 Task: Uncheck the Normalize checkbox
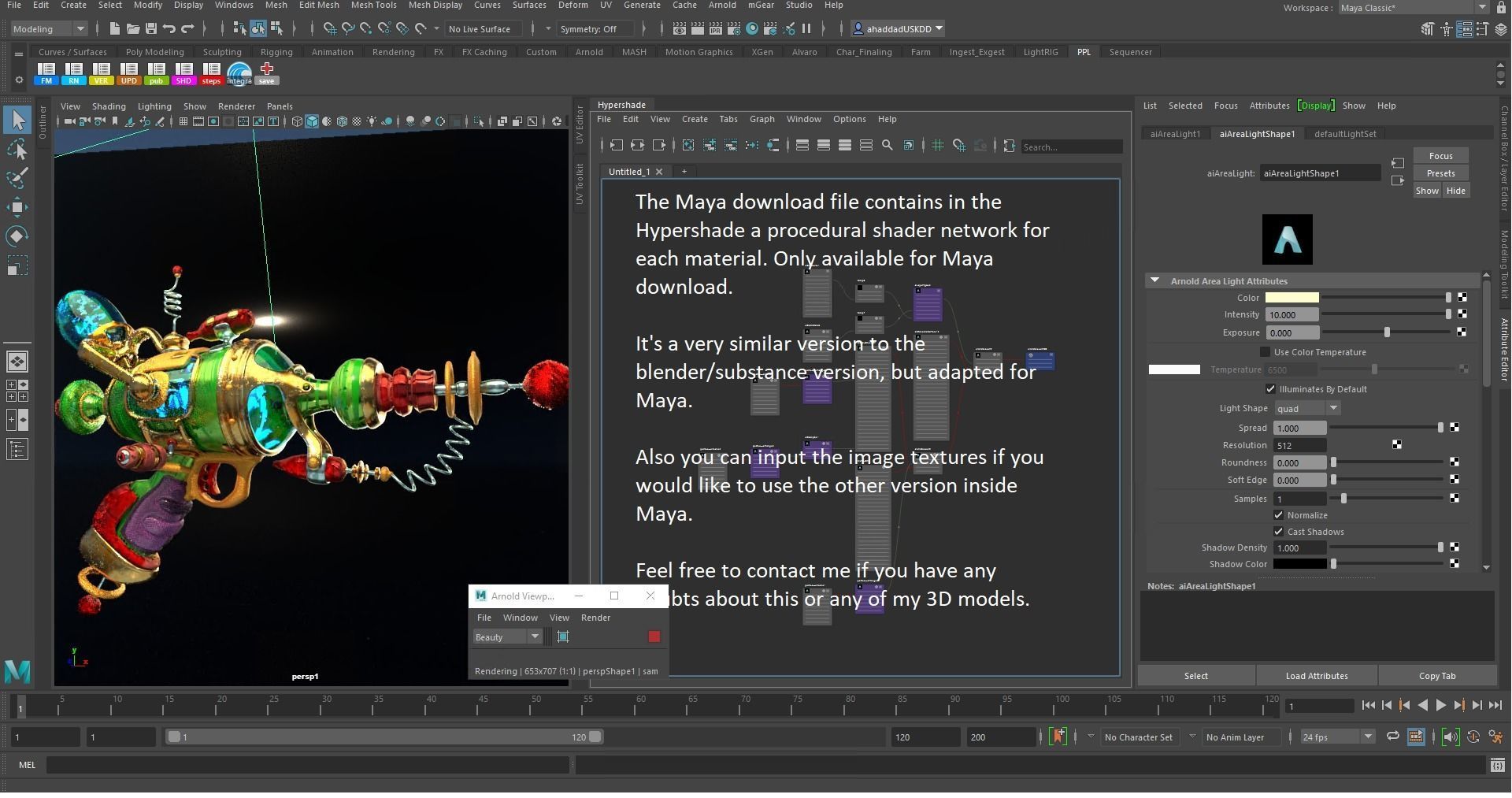(1279, 515)
